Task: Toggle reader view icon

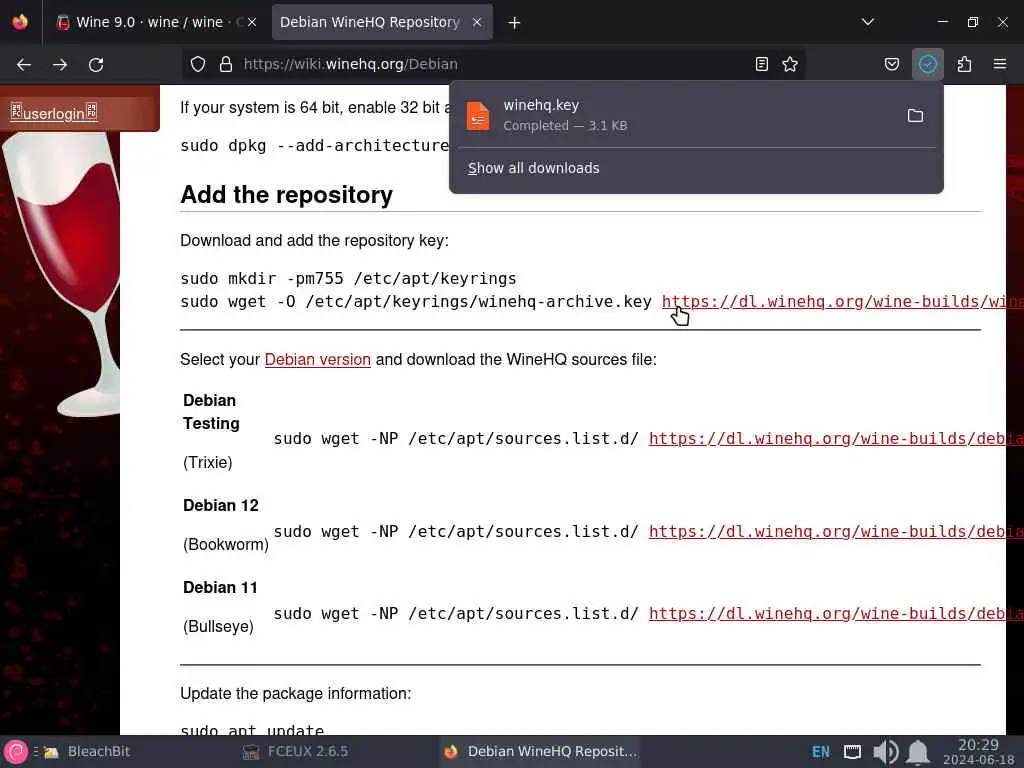Action: pos(761,64)
